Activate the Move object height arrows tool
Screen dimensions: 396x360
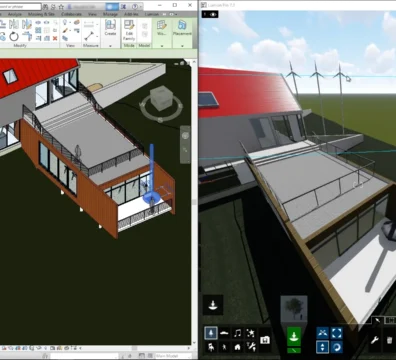click(322, 347)
